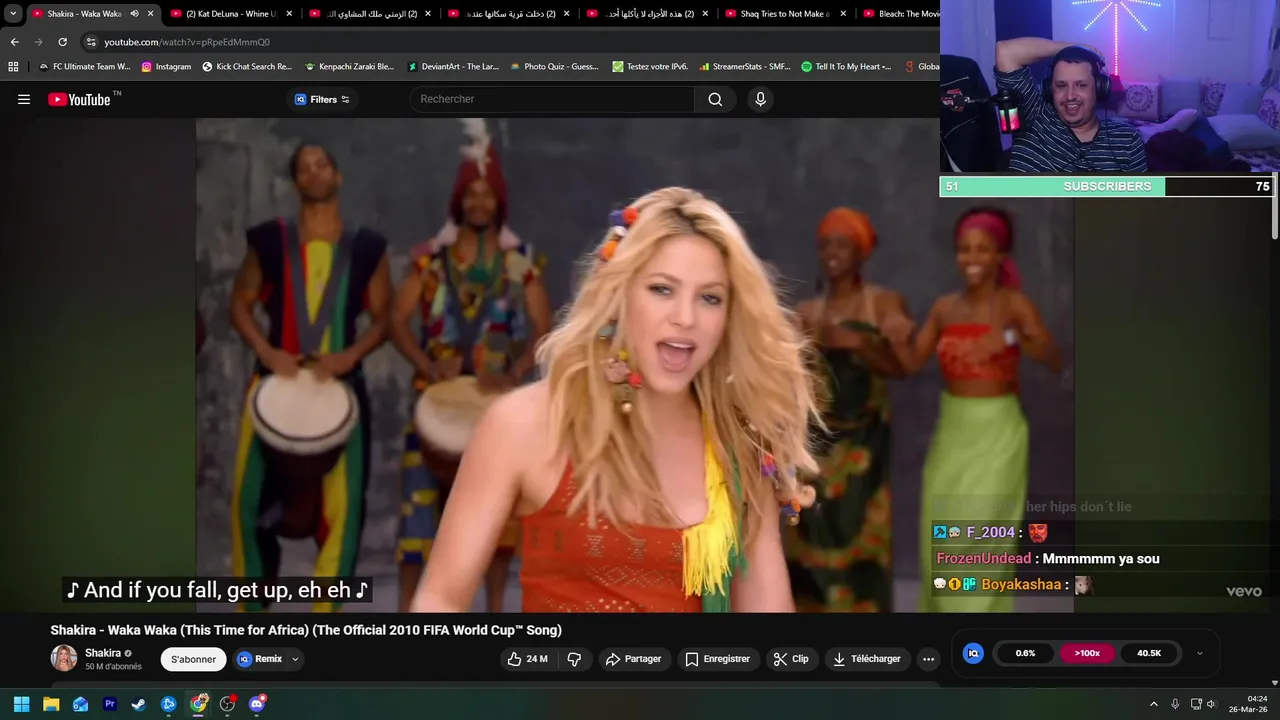Viewport: 1280px width, 720px height.
Task: Close the Kat DeLuna tab
Action: point(289,14)
